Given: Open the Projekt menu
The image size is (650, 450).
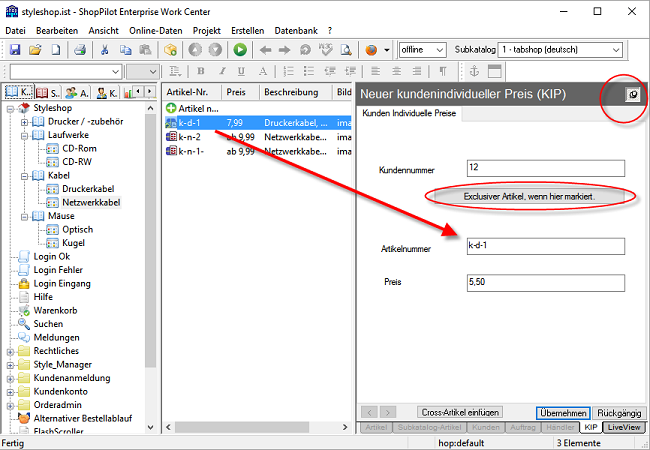Looking at the screenshot, I should click(x=206, y=31).
